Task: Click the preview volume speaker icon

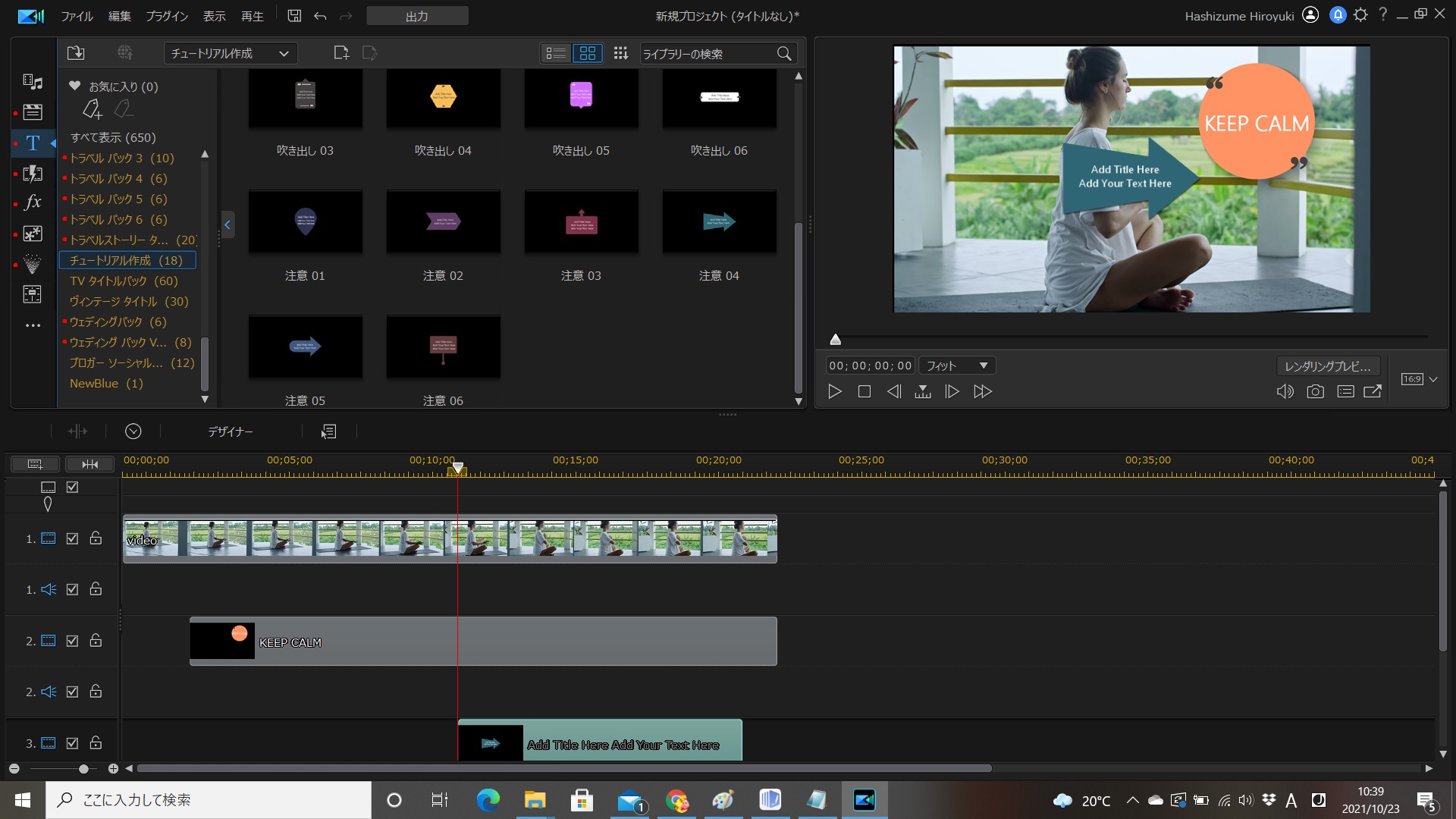Action: click(x=1285, y=392)
